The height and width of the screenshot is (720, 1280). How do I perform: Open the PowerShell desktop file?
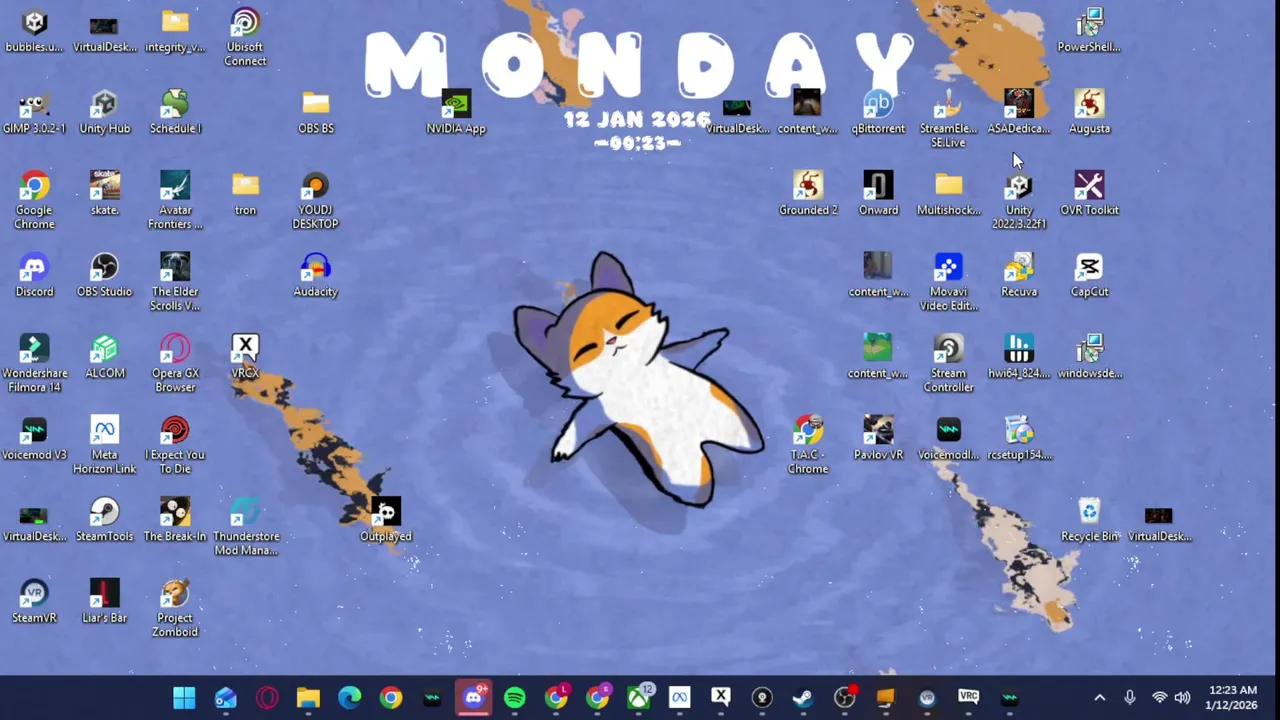pyautogui.click(x=1089, y=30)
